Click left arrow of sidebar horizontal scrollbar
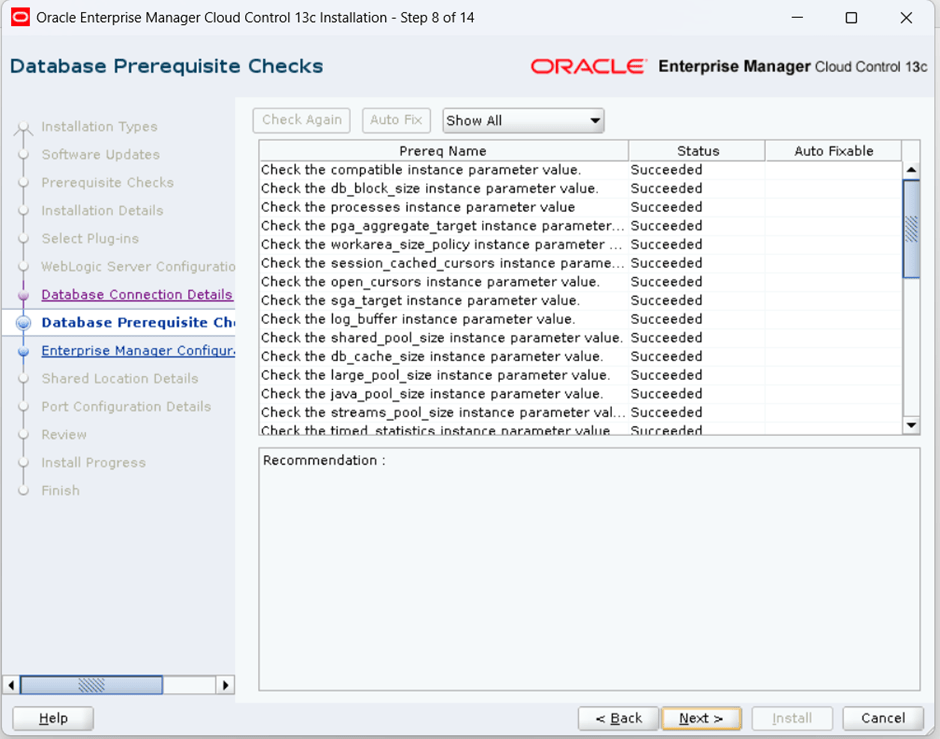The image size is (940, 739). click(12, 685)
